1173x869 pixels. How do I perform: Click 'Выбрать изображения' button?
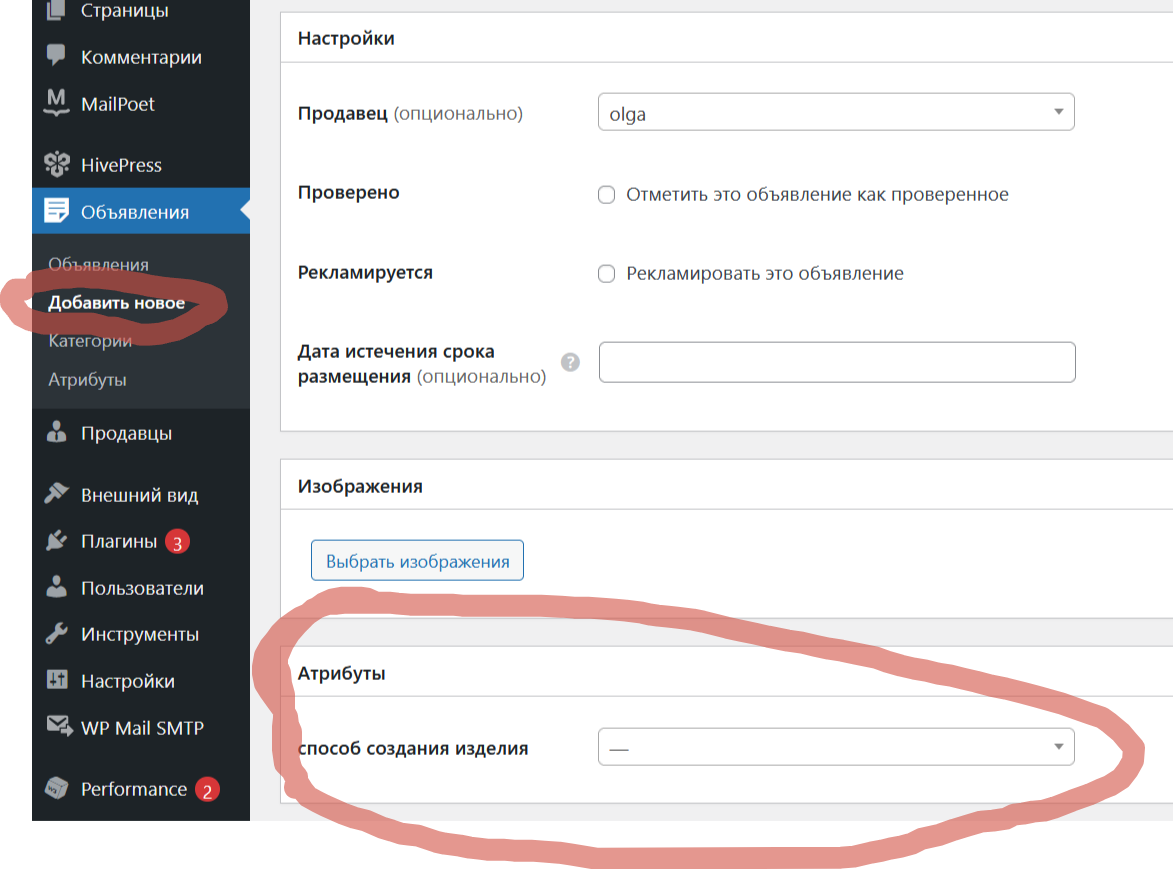pyautogui.click(x=417, y=561)
